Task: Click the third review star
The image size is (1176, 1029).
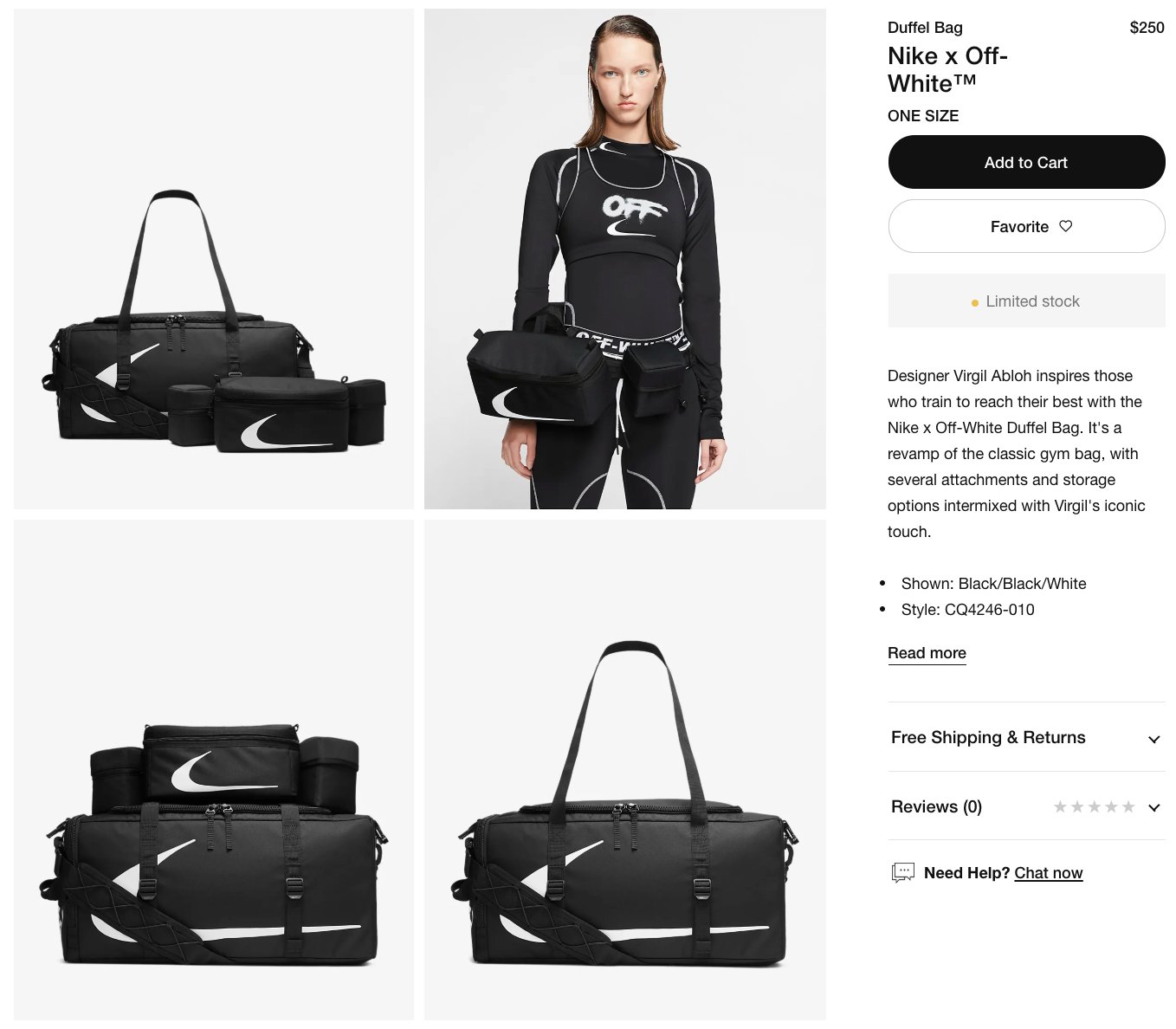Action: [x=1094, y=806]
